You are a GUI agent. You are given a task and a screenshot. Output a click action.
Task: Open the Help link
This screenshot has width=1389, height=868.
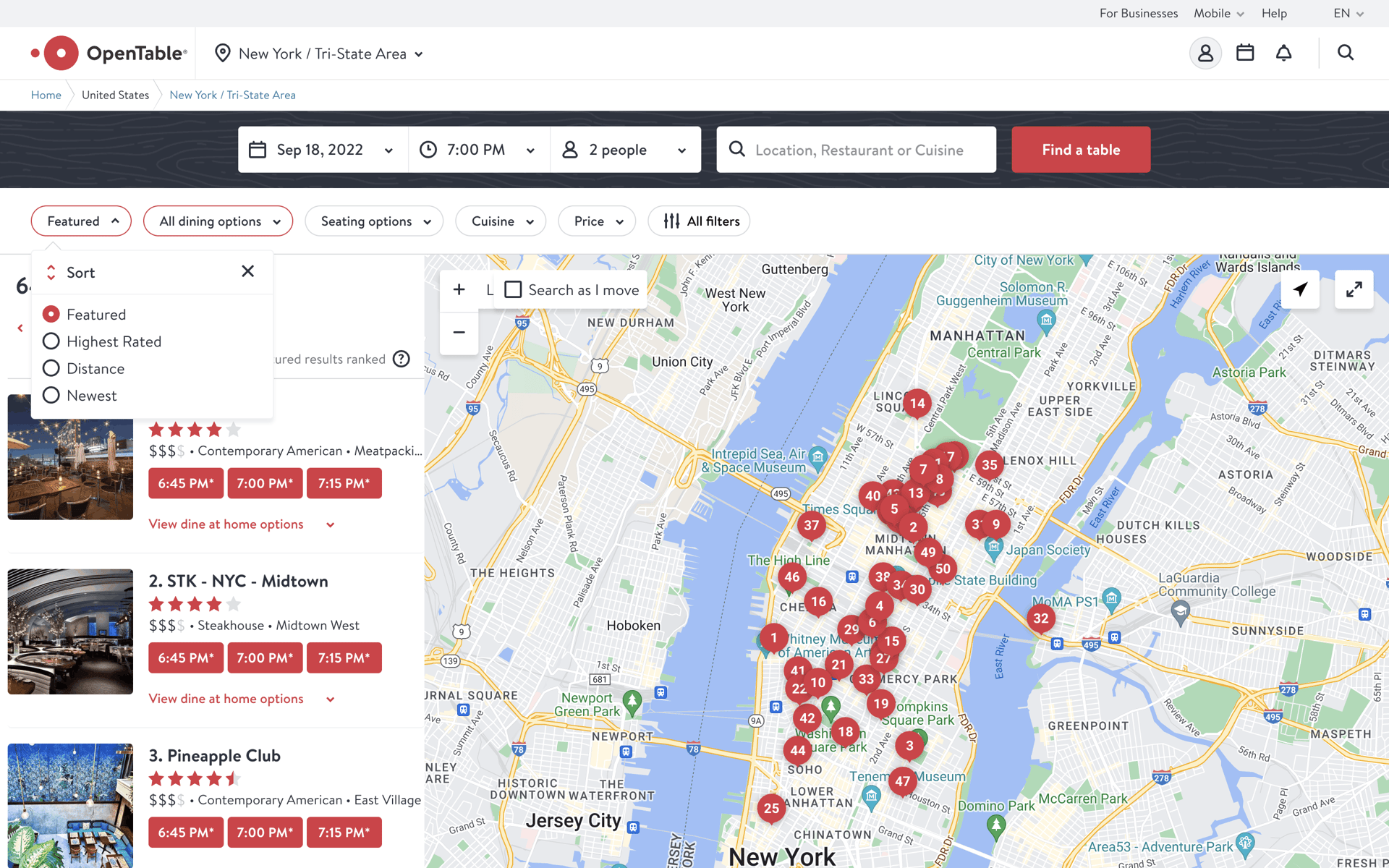1274,13
